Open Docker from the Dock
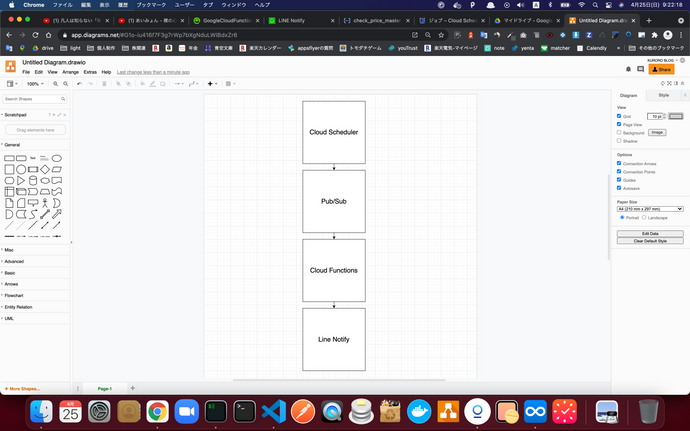 tap(419, 412)
